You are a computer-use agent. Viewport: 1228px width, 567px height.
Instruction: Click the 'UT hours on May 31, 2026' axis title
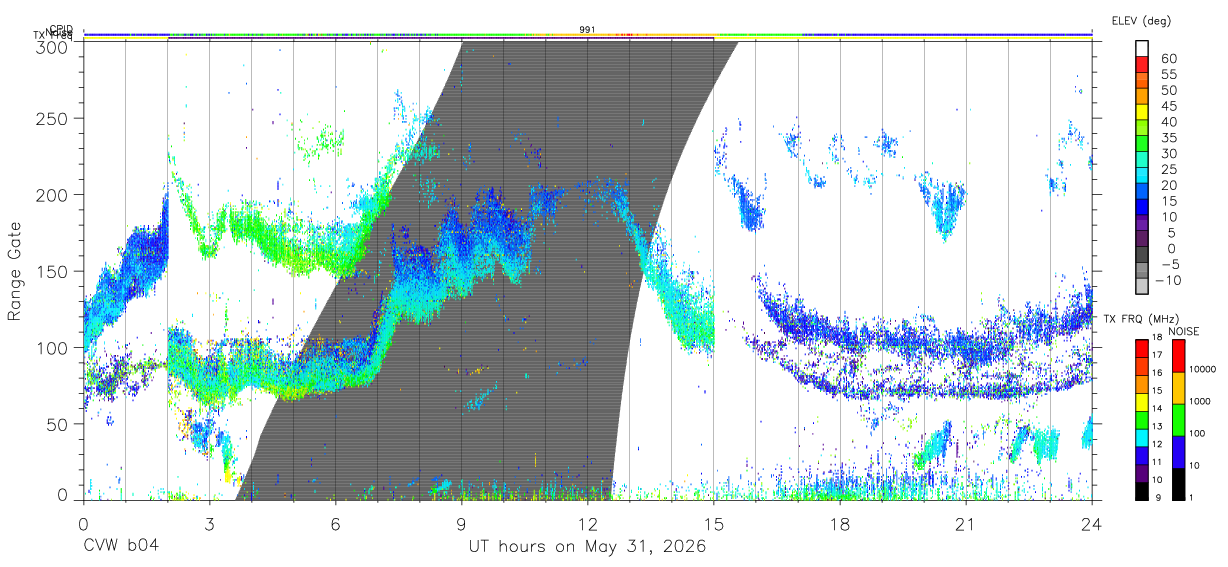tap(588, 547)
